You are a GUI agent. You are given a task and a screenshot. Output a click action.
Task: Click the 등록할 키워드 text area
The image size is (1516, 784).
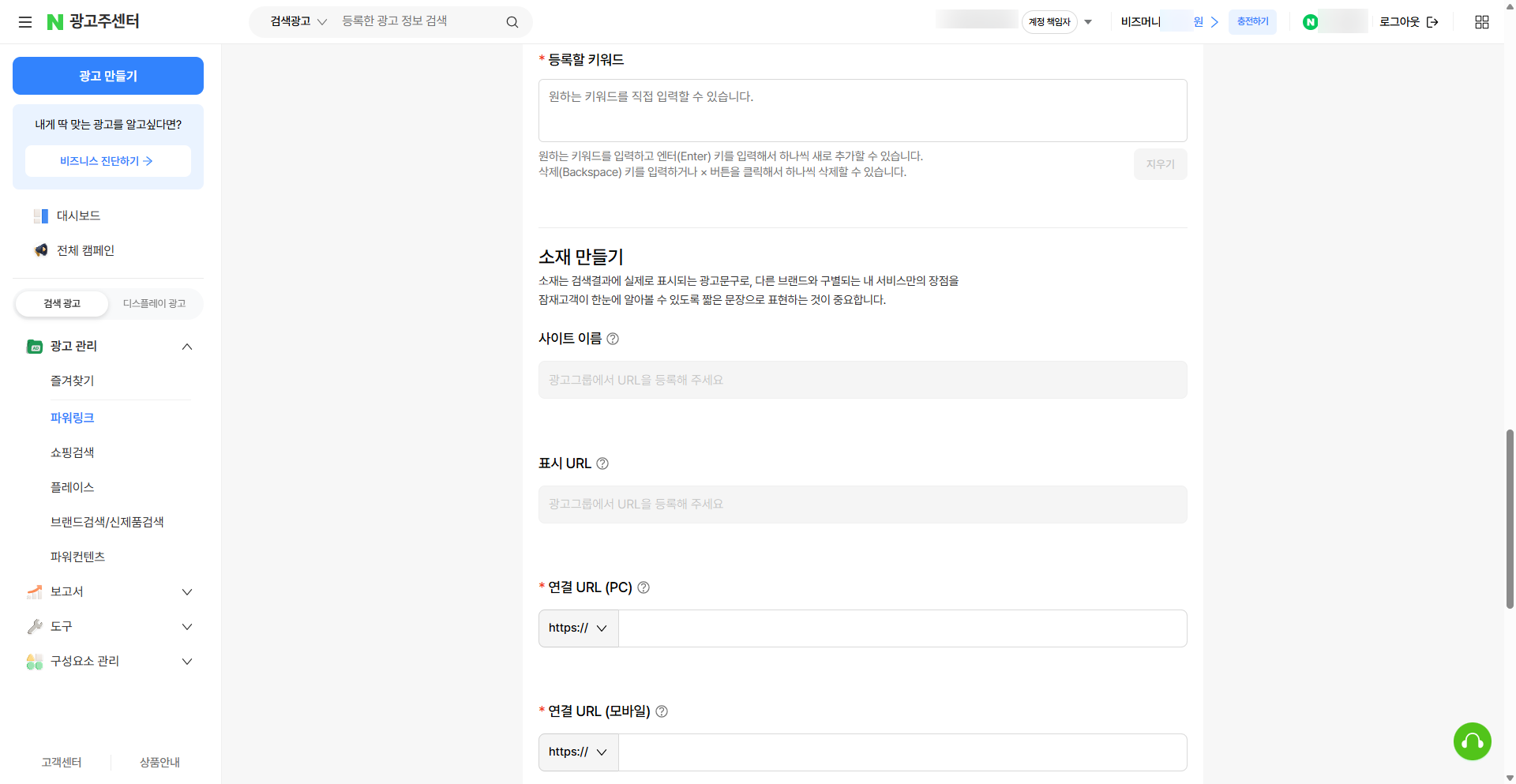[863, 111]
